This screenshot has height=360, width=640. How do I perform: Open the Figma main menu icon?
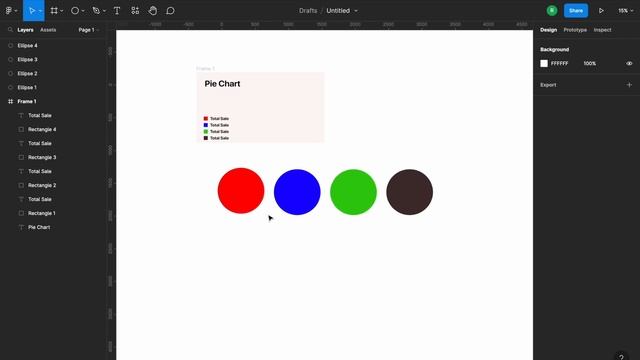(x=9, y=11)
